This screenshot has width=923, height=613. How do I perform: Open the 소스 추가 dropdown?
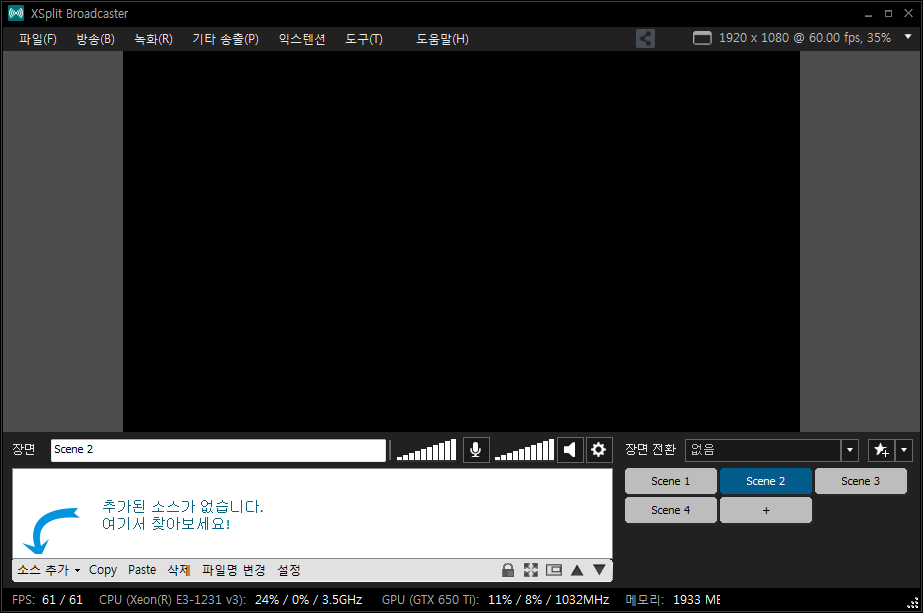[49, 570]
